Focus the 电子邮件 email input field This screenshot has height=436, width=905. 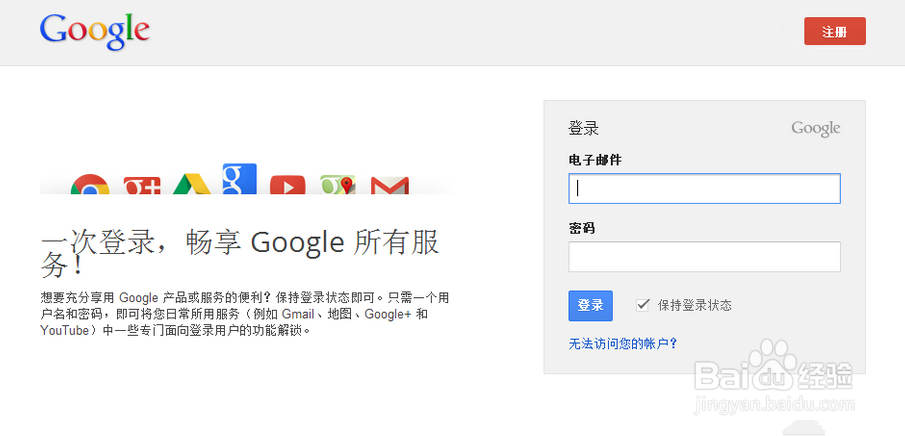click(704, 188)
